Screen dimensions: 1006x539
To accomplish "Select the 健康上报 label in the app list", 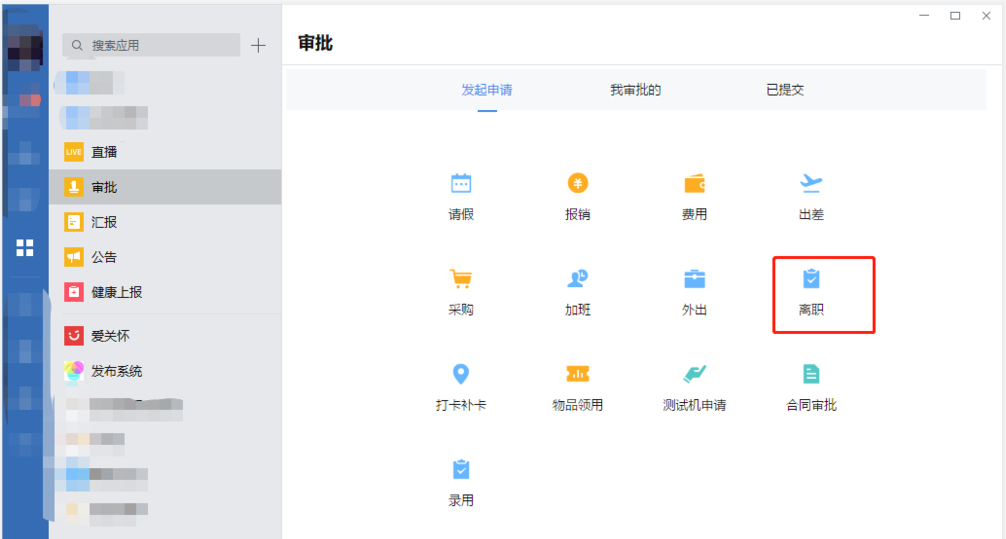I will click(x=117, y=292).
